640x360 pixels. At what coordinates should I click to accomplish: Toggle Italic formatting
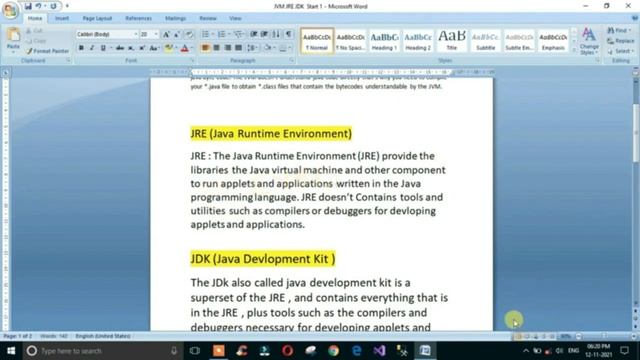point(92,48)
